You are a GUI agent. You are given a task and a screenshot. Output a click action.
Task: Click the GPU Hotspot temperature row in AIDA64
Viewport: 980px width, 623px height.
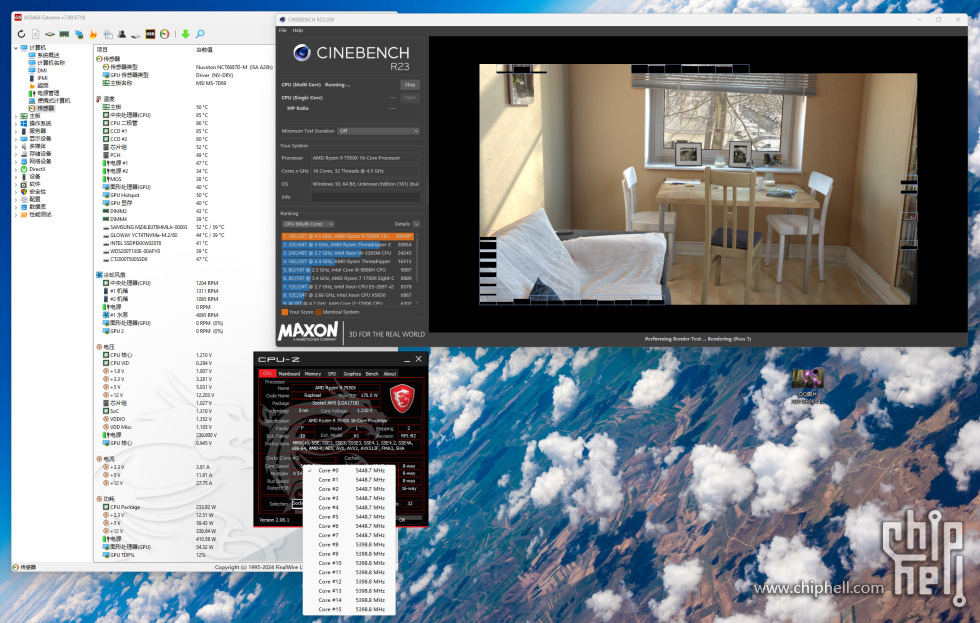pyautogui.click(x=156, y=195)
